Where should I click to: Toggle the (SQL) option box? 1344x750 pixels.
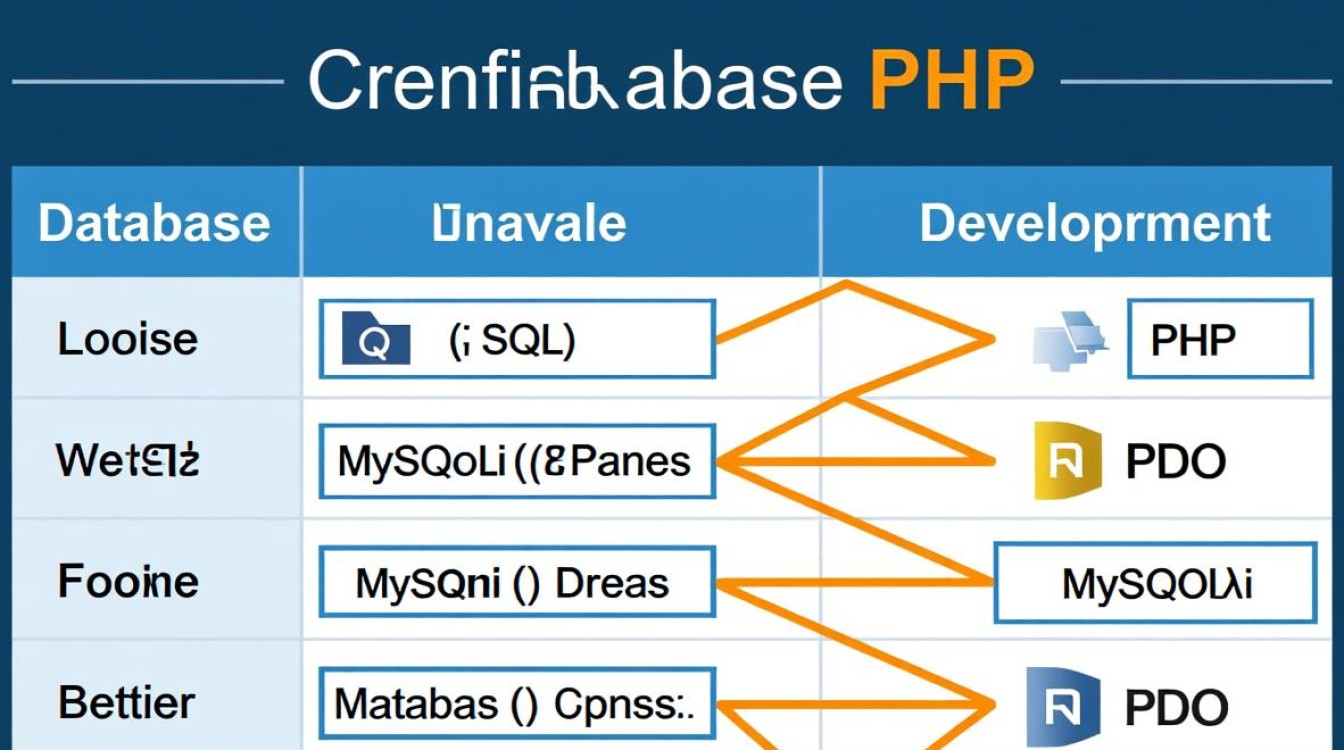[x=515, y=338]
